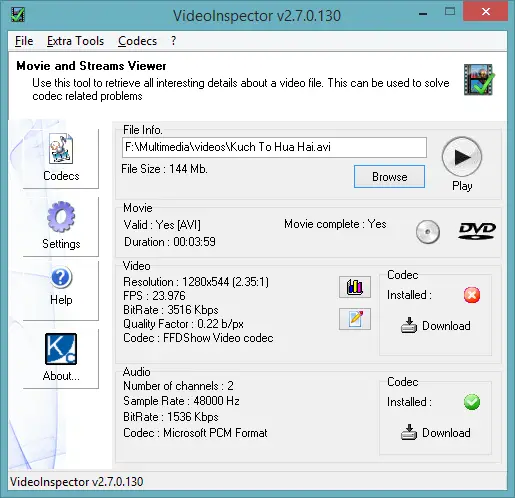This screenshot has width=515, height=498.
Task: Select the 'Resolution : 1280x544 (2.35:1)' text
Action: coord(196,282)
